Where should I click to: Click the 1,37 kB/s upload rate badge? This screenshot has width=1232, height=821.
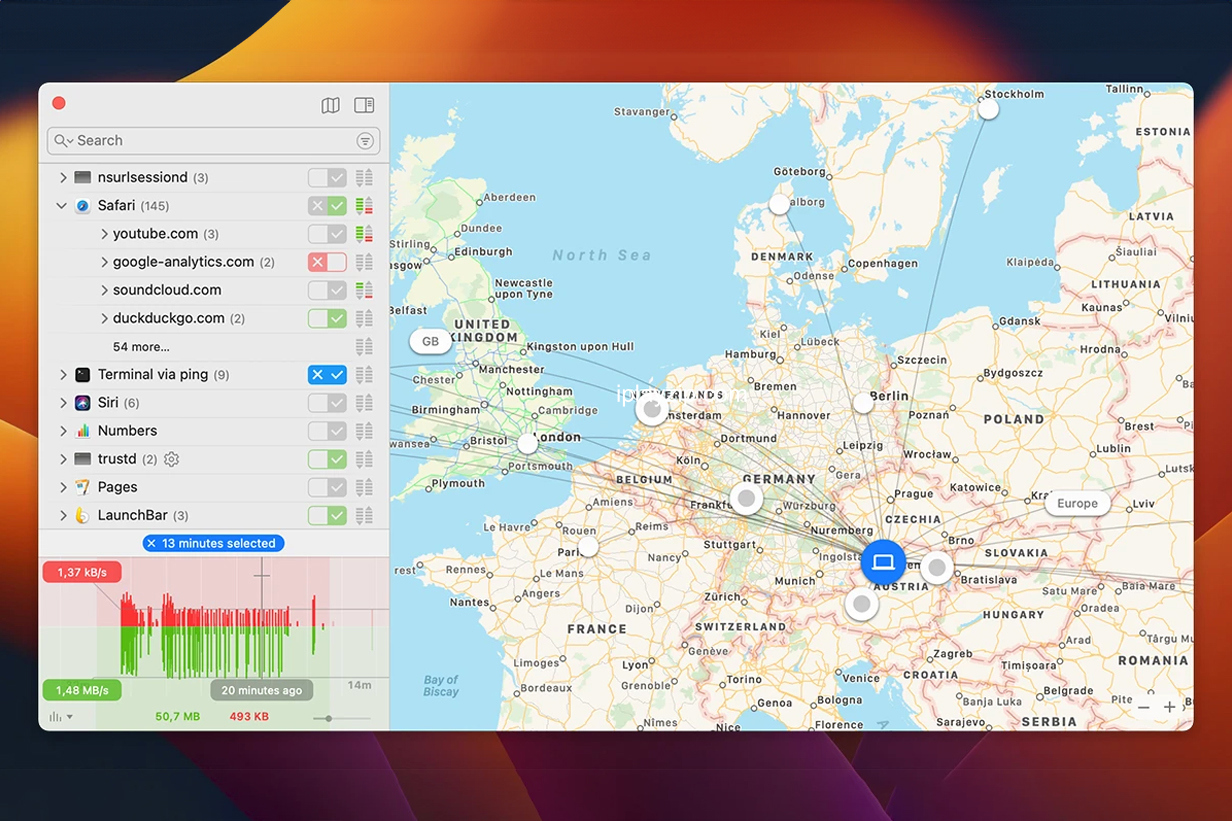coord(82,572)
